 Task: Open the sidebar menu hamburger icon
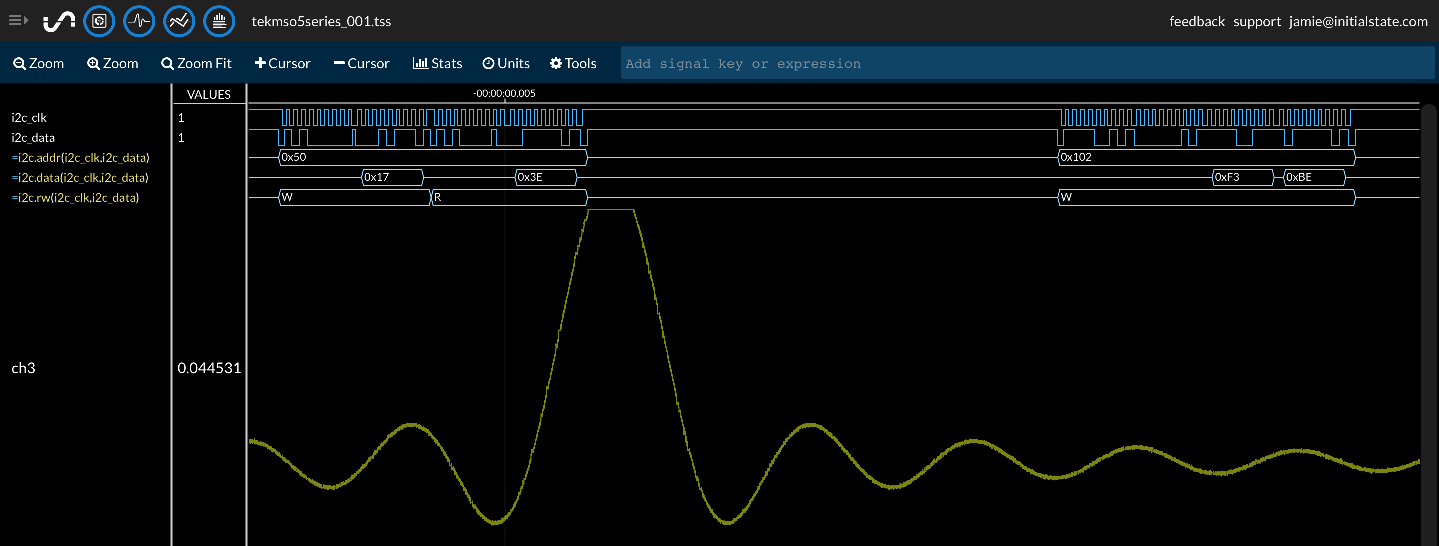point(18,20)
